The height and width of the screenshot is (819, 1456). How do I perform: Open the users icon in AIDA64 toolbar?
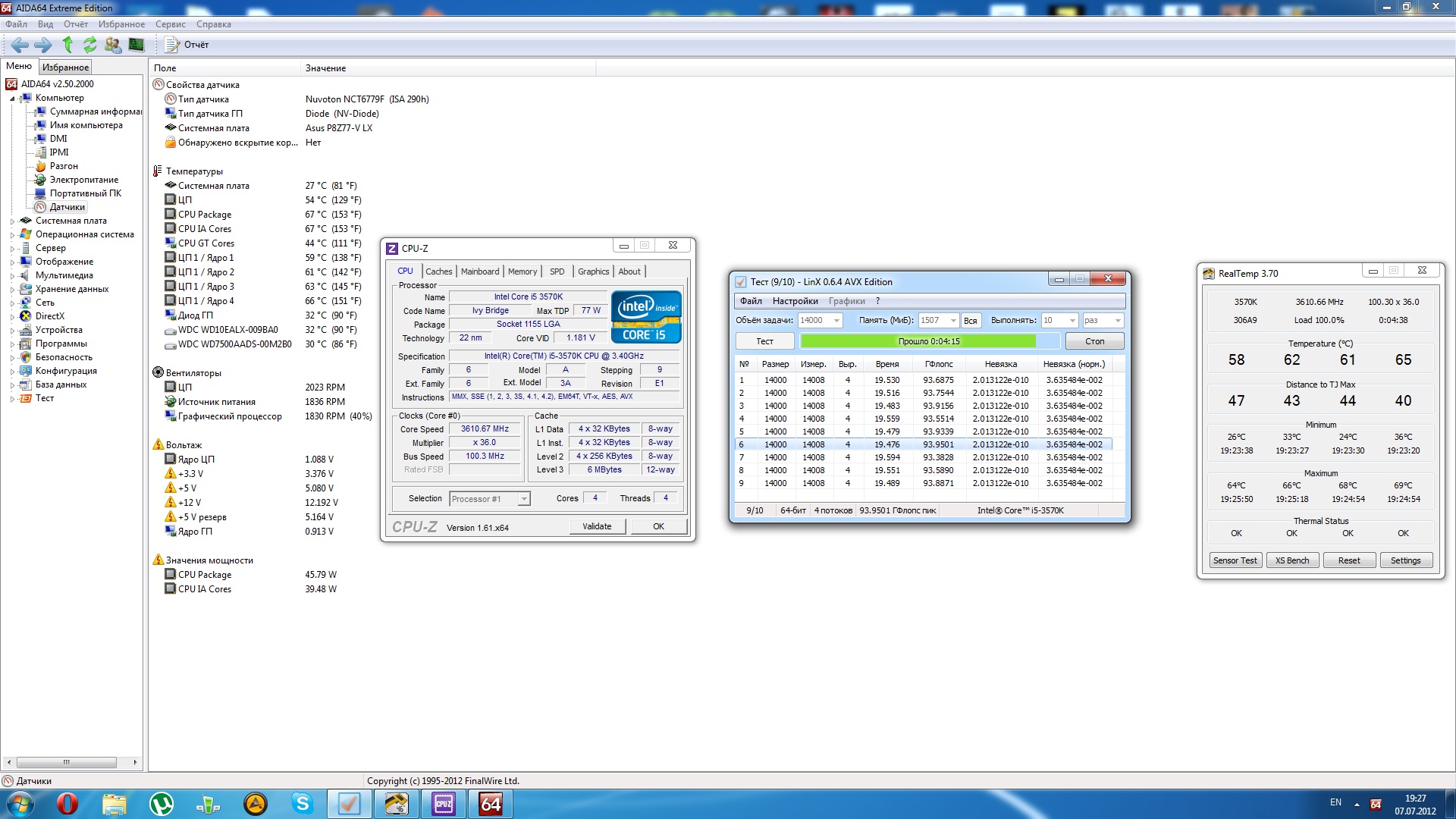(x=113, y=45)
